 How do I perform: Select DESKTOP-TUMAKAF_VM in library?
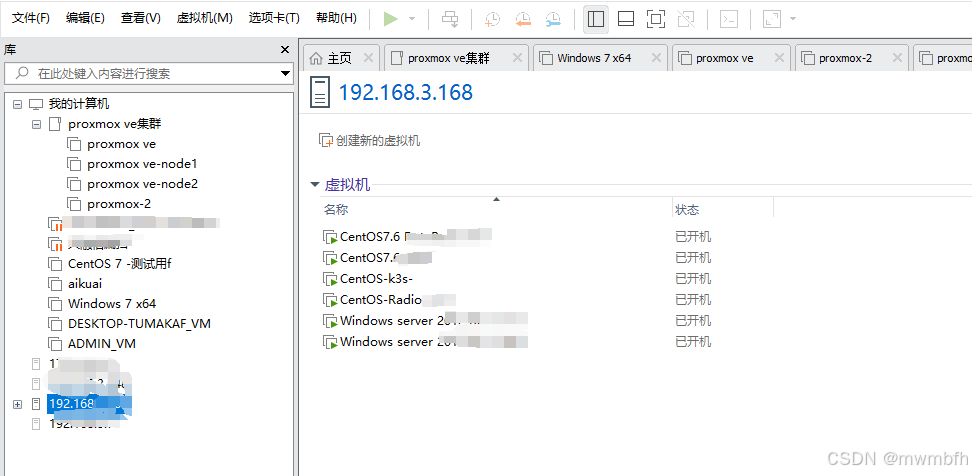tap(139, 324)
